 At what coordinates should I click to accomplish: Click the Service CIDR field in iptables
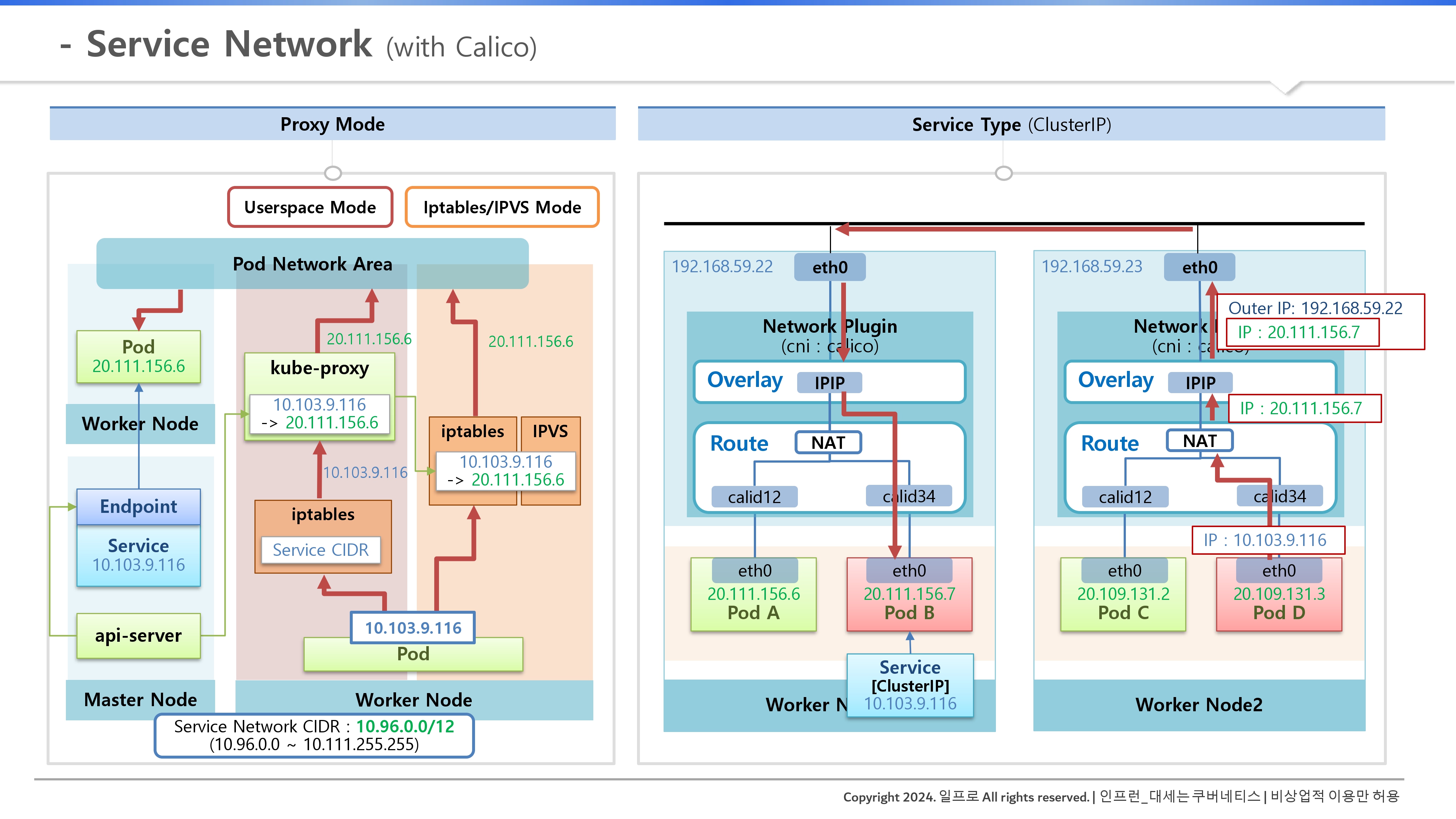point(320,550)
